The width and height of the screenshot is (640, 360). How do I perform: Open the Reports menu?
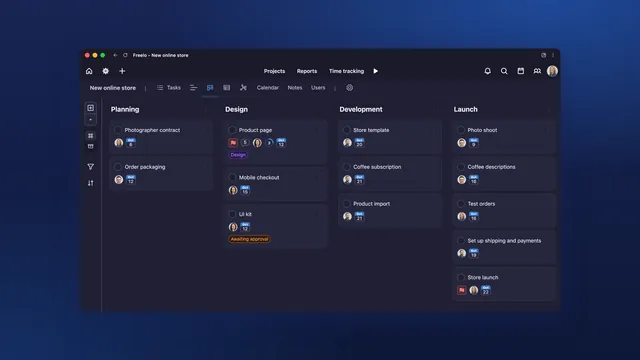point(307,71)
